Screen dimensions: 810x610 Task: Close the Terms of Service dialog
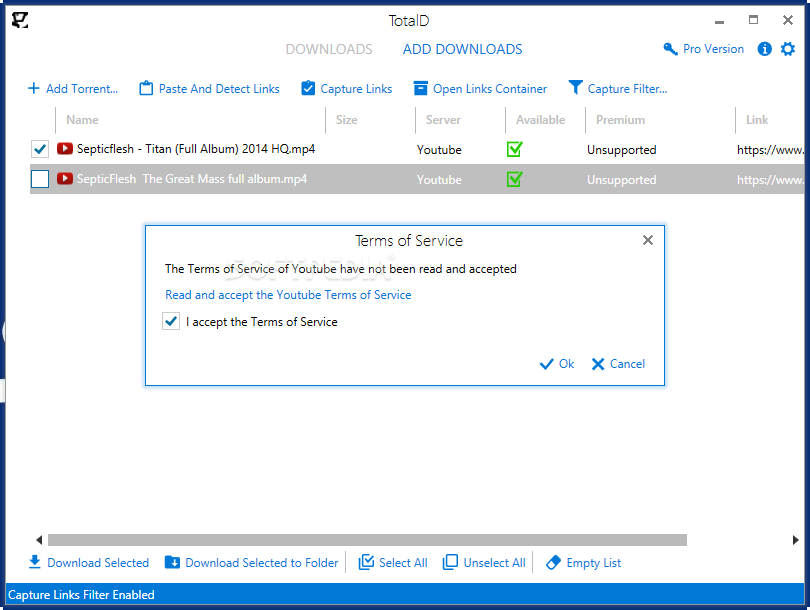coord(648,240)
